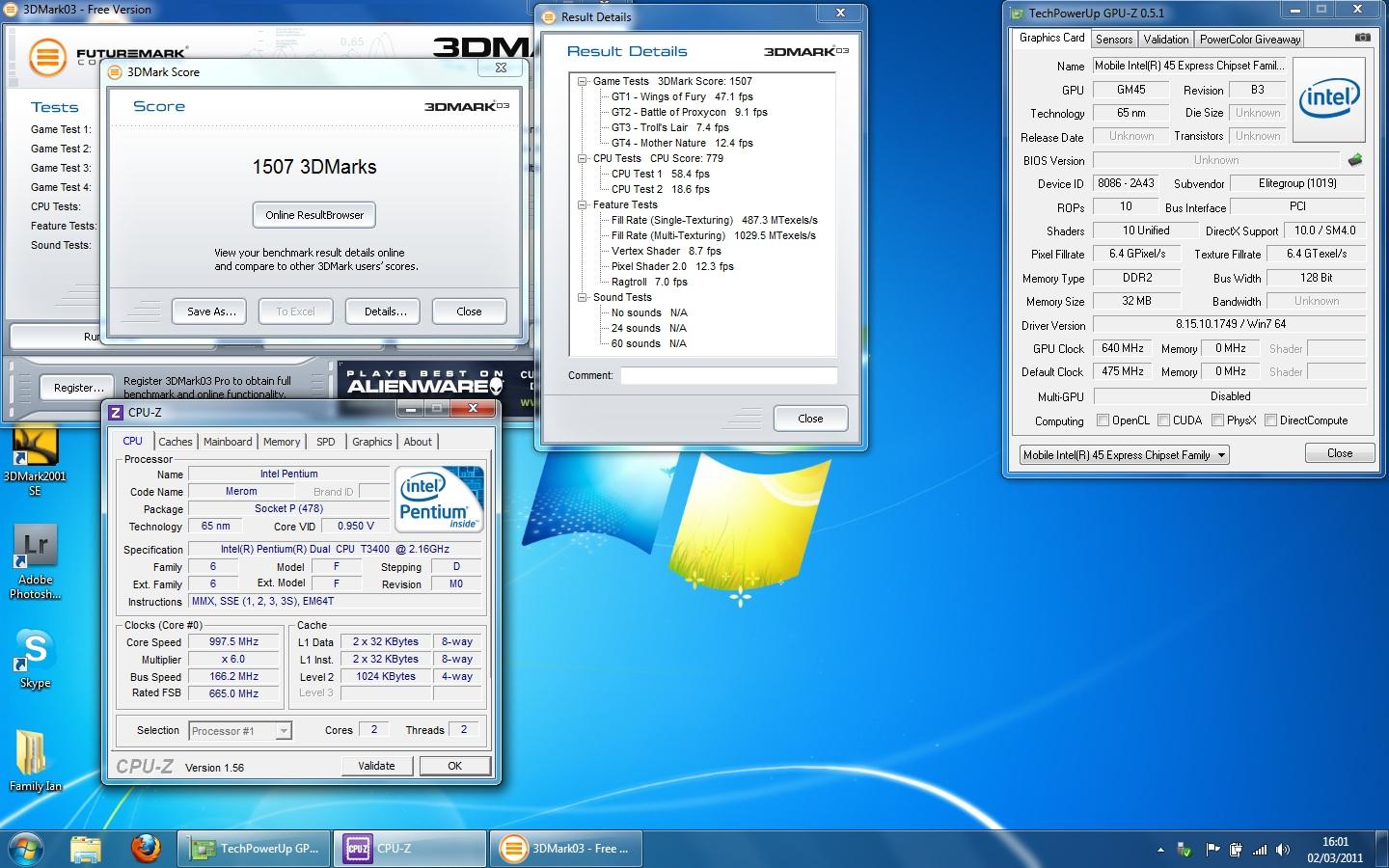Open the Skype desktop shortcut
1389x868 pixels.
point(36,660)
